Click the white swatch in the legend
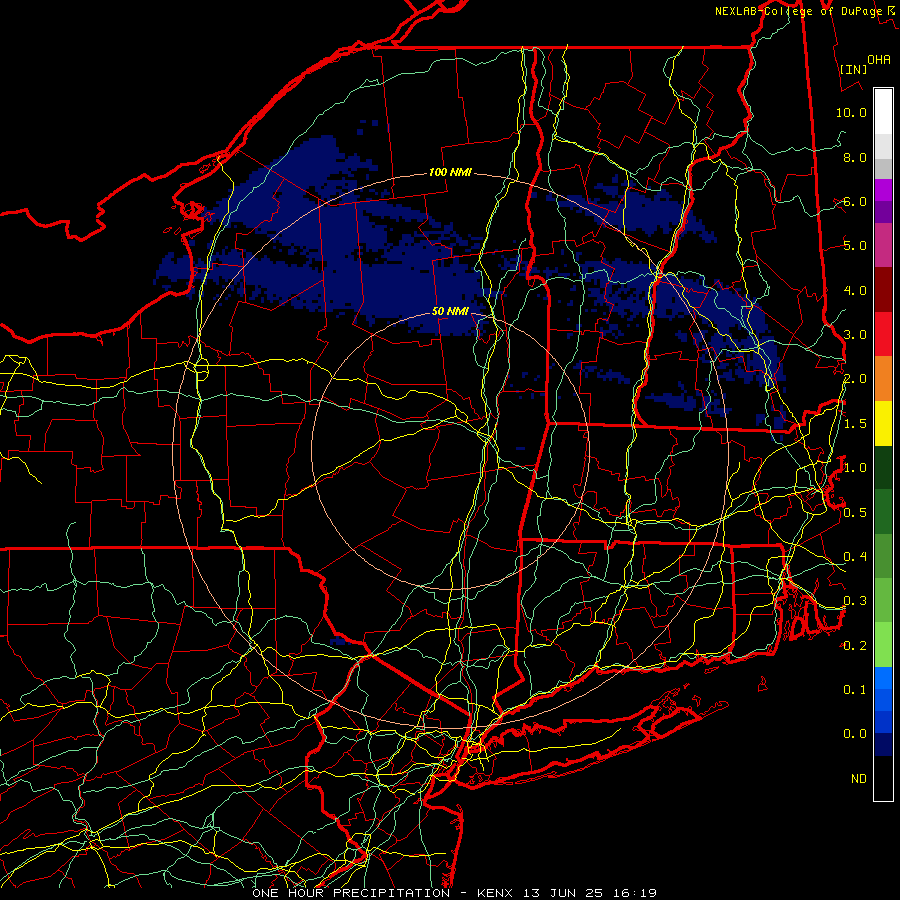The image size is (900, 900). (883, 112)
